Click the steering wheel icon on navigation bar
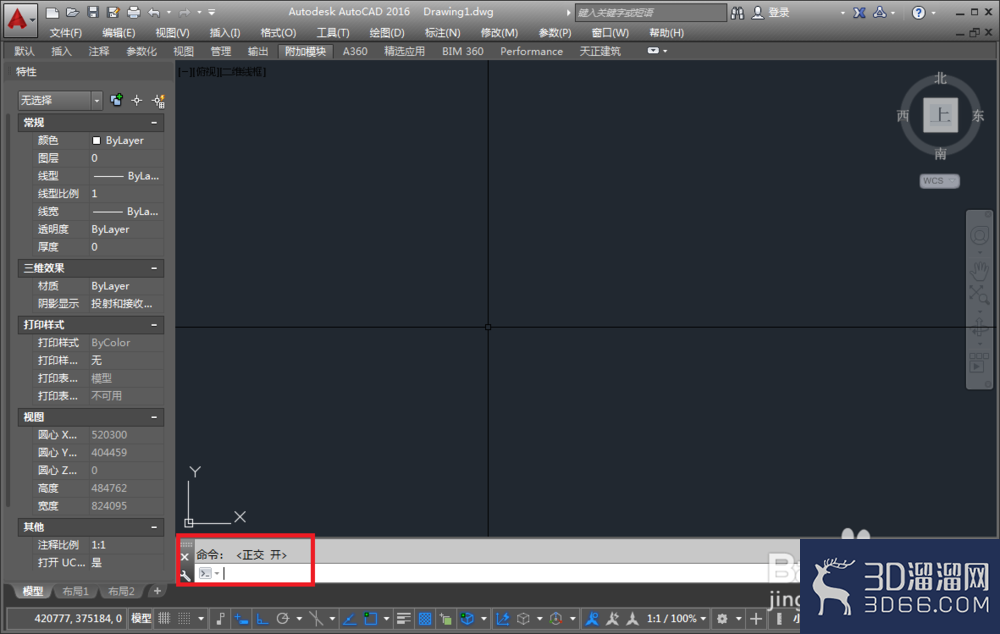Image resolution: width=1000 pixels, height=634 pixels. tap(979, 236)
